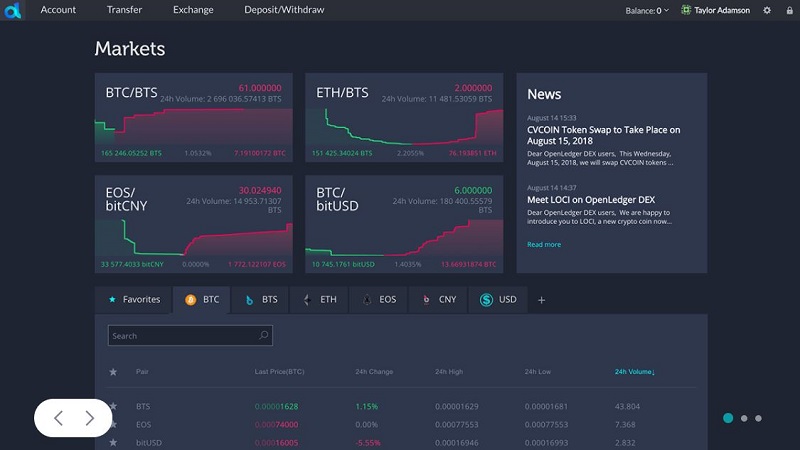
Task: Click the BitShares icon on BTS tab
Action: point(249,300)
